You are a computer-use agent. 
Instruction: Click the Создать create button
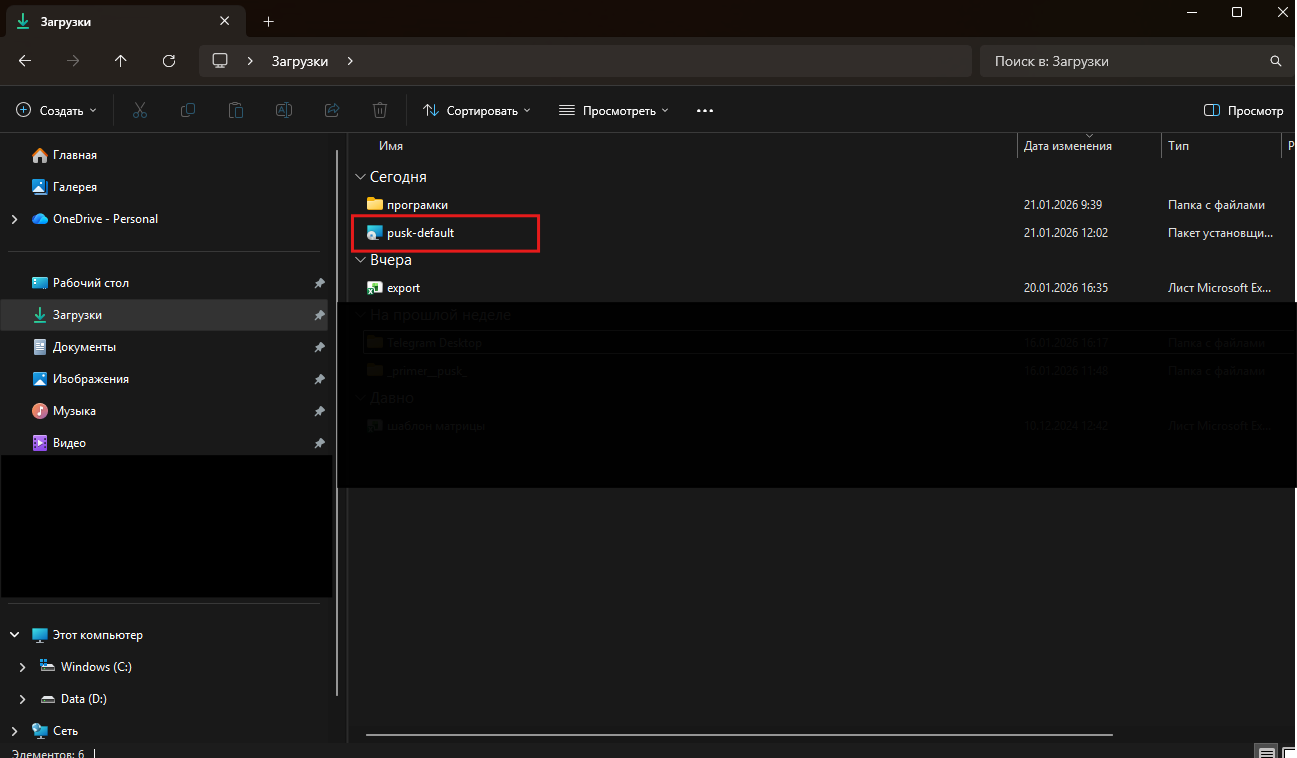click(x=57, y=110)
